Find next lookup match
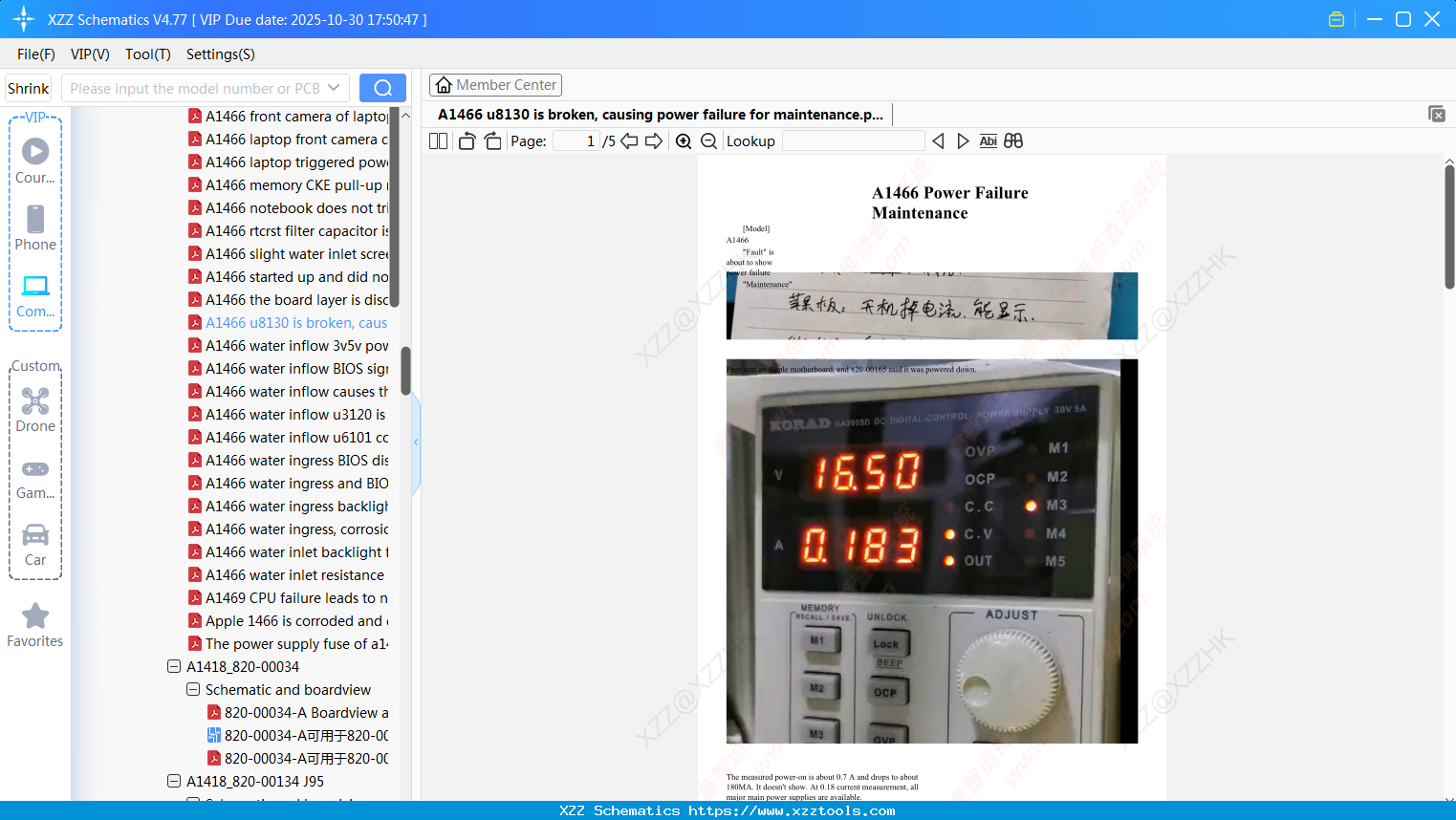This screenshot has height=820, width=1456. 963,141
